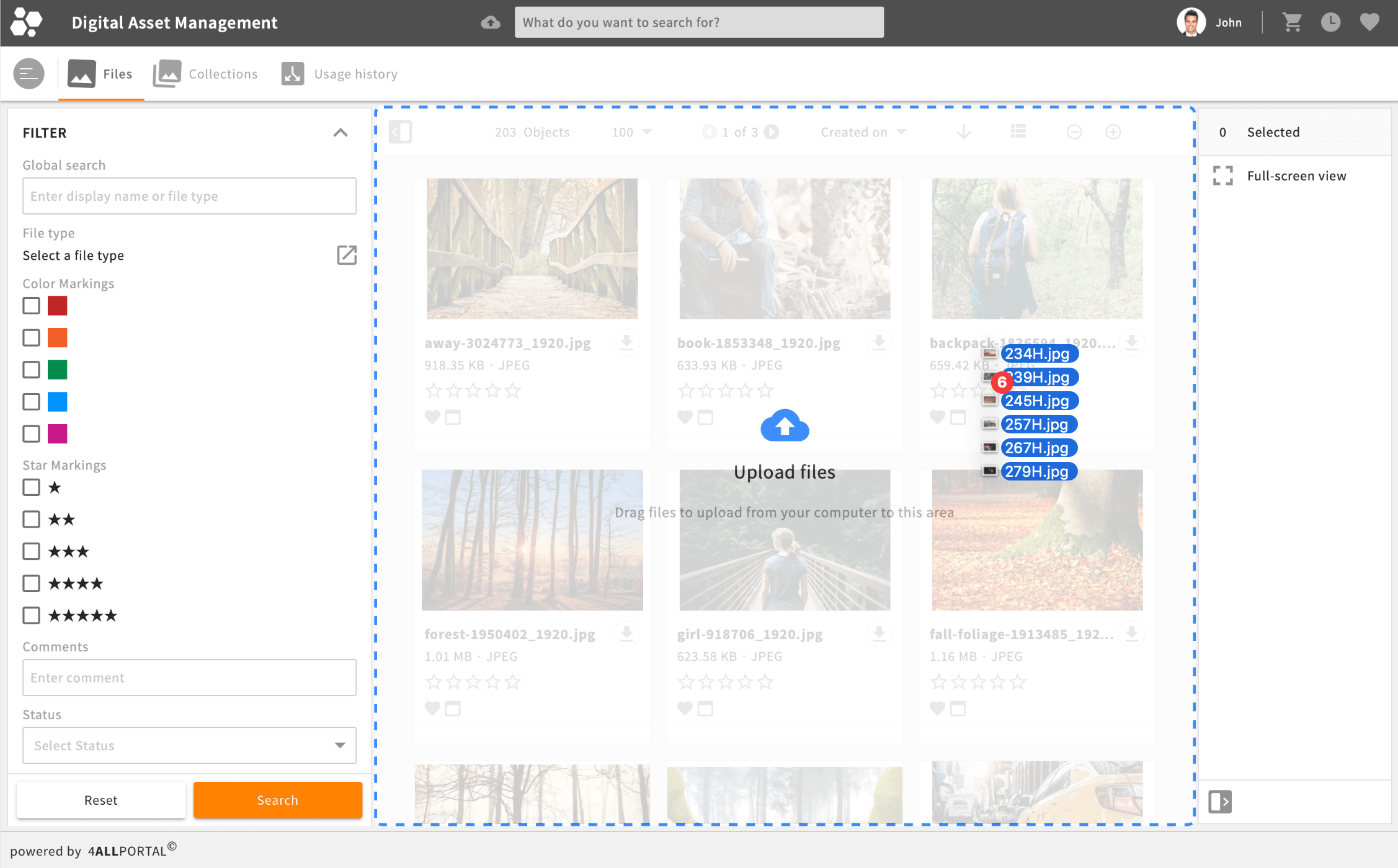1398x868 pixels.
Task: Click the red color swatch
Action: (58, 306)
